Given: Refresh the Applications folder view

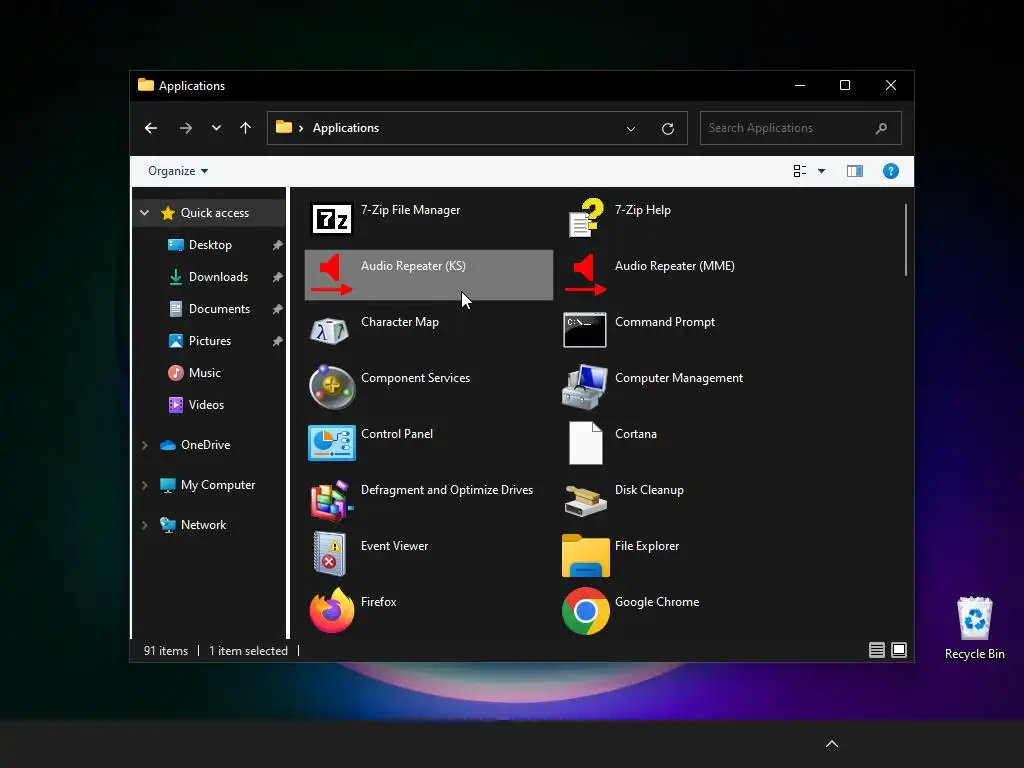Looking at the screenshot, I should click(667, 129).
